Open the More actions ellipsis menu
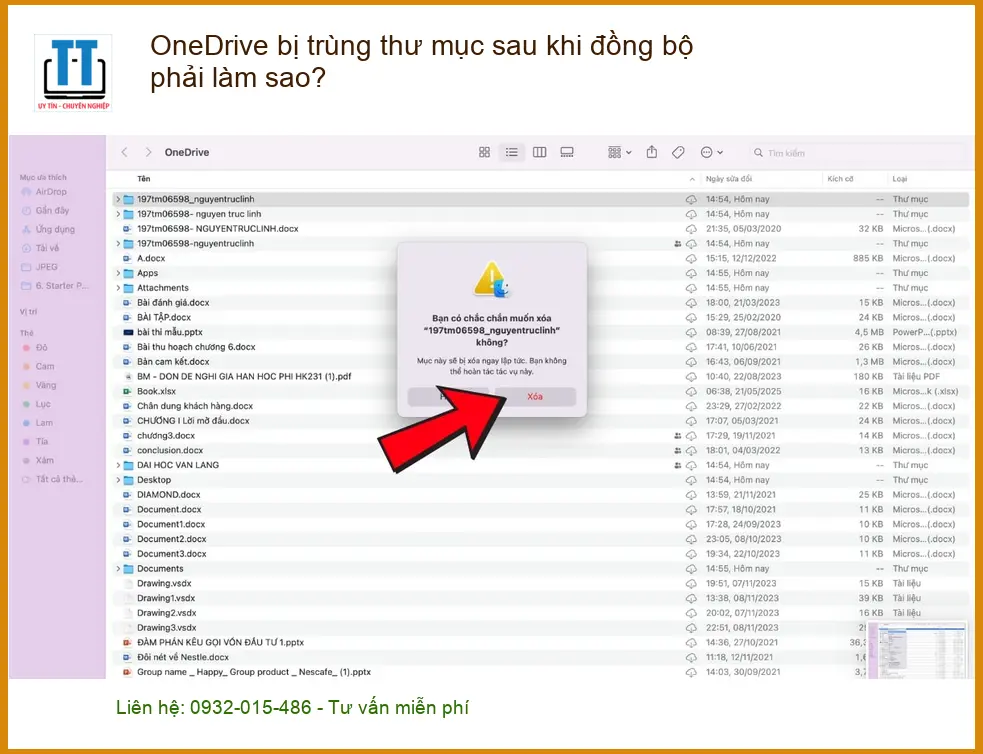Viewport: 983px width, 754px height. 712,152
